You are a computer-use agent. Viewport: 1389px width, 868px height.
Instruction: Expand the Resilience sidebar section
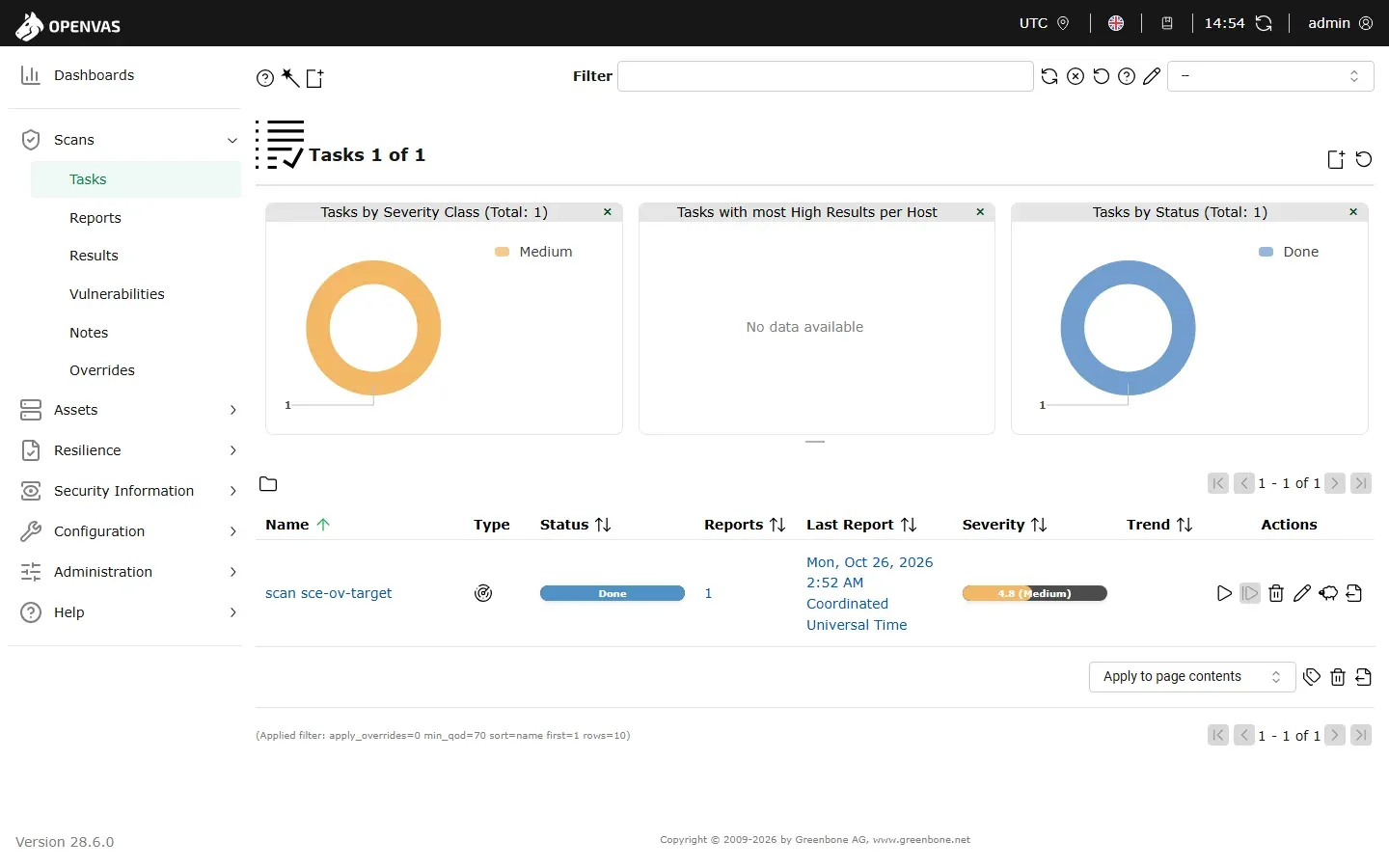(x=232, y=450)
